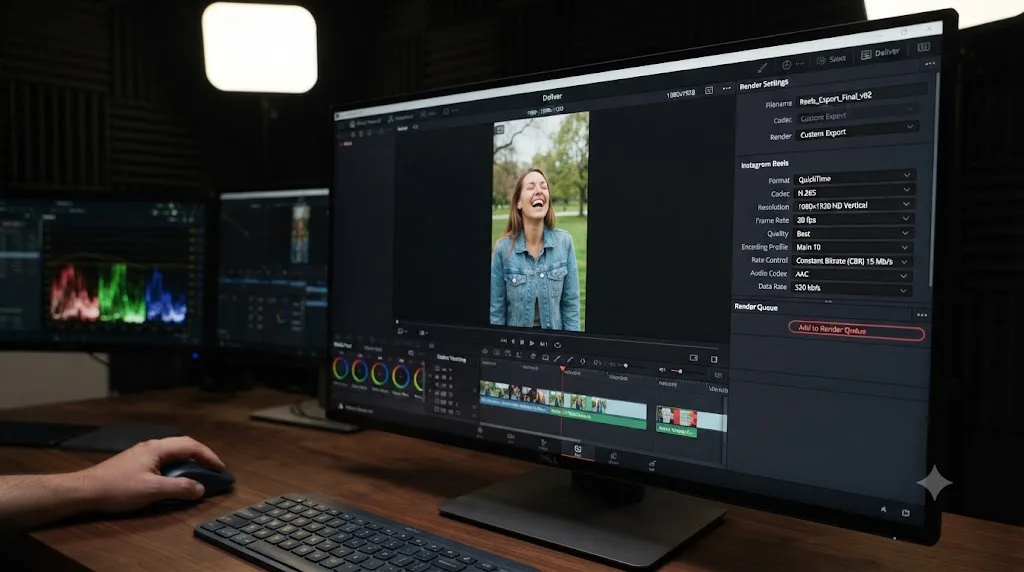
Task: Click the single-viewer icon at timeline toolbar right end
Action: pyautogui.click(x=714, y=359)
